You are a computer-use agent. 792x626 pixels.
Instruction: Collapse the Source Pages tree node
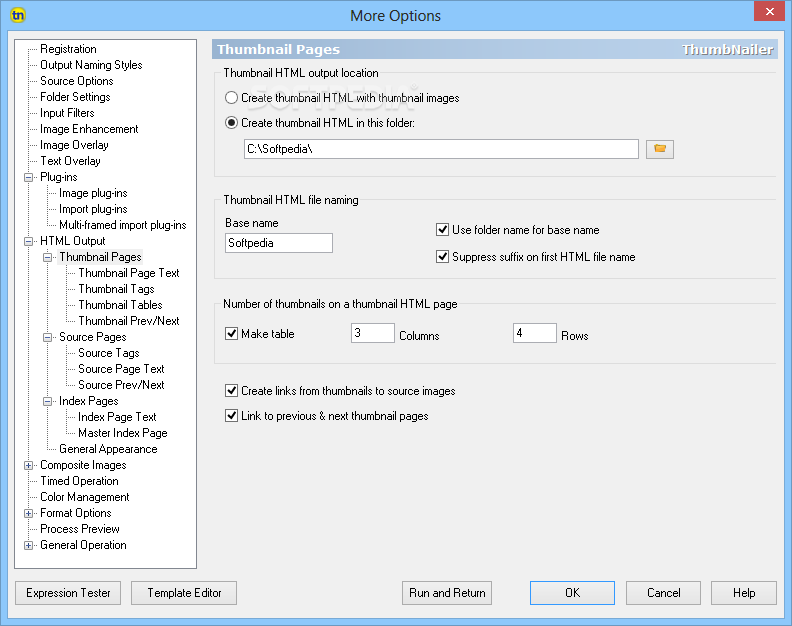click(47, 338)
